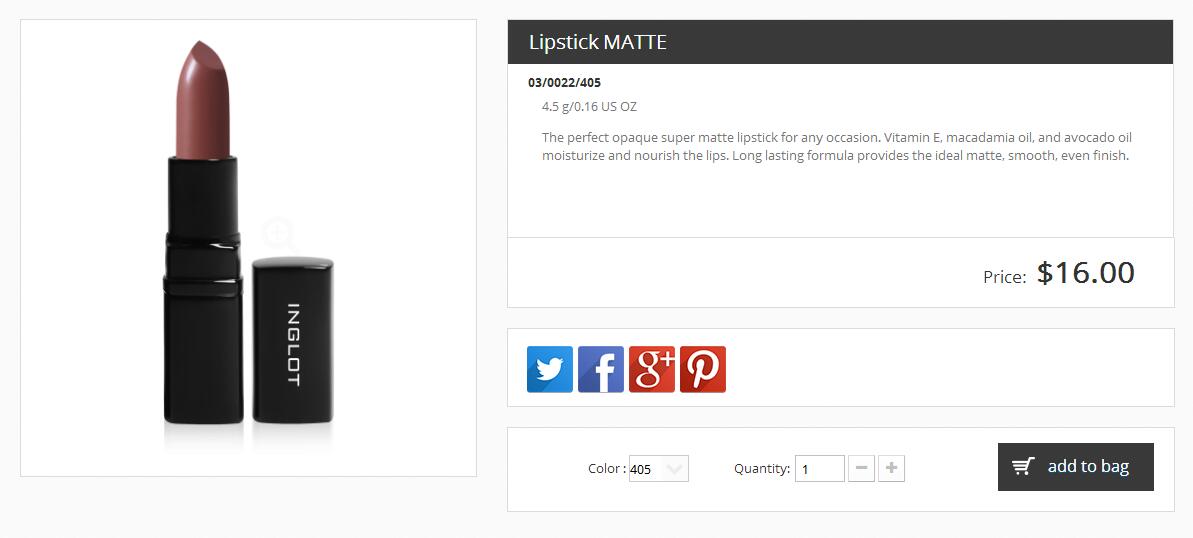Screen dimensions: 1193x538
Task: Share lipstick on Google Plus
Action: click(x=652, y=369)
